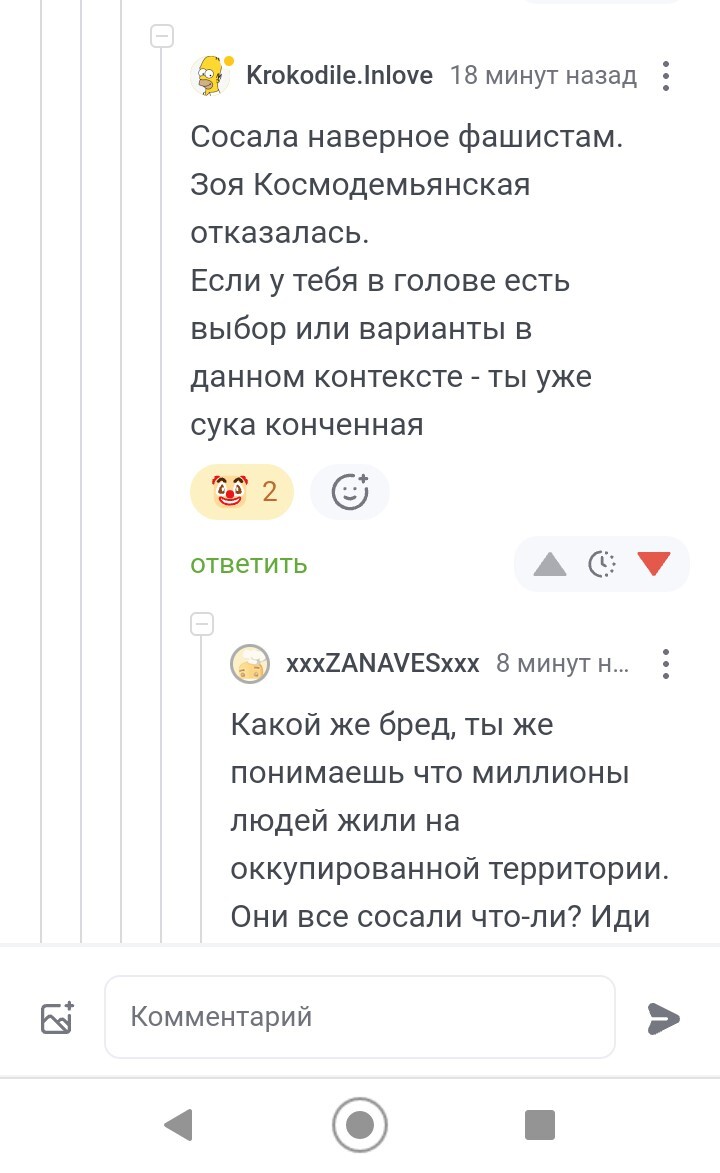
Task: Open Krokodile.Inlove profile via username
Action: (339, 75)
